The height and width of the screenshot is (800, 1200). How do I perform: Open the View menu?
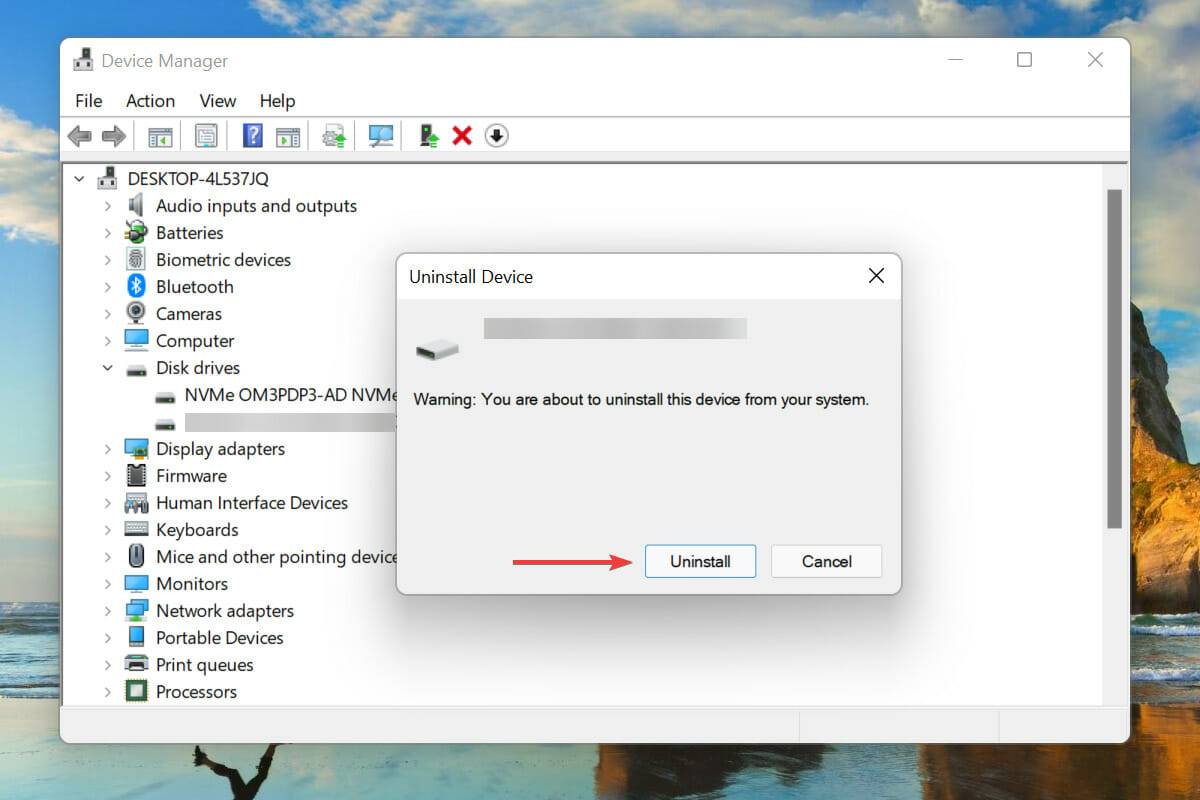217,100
